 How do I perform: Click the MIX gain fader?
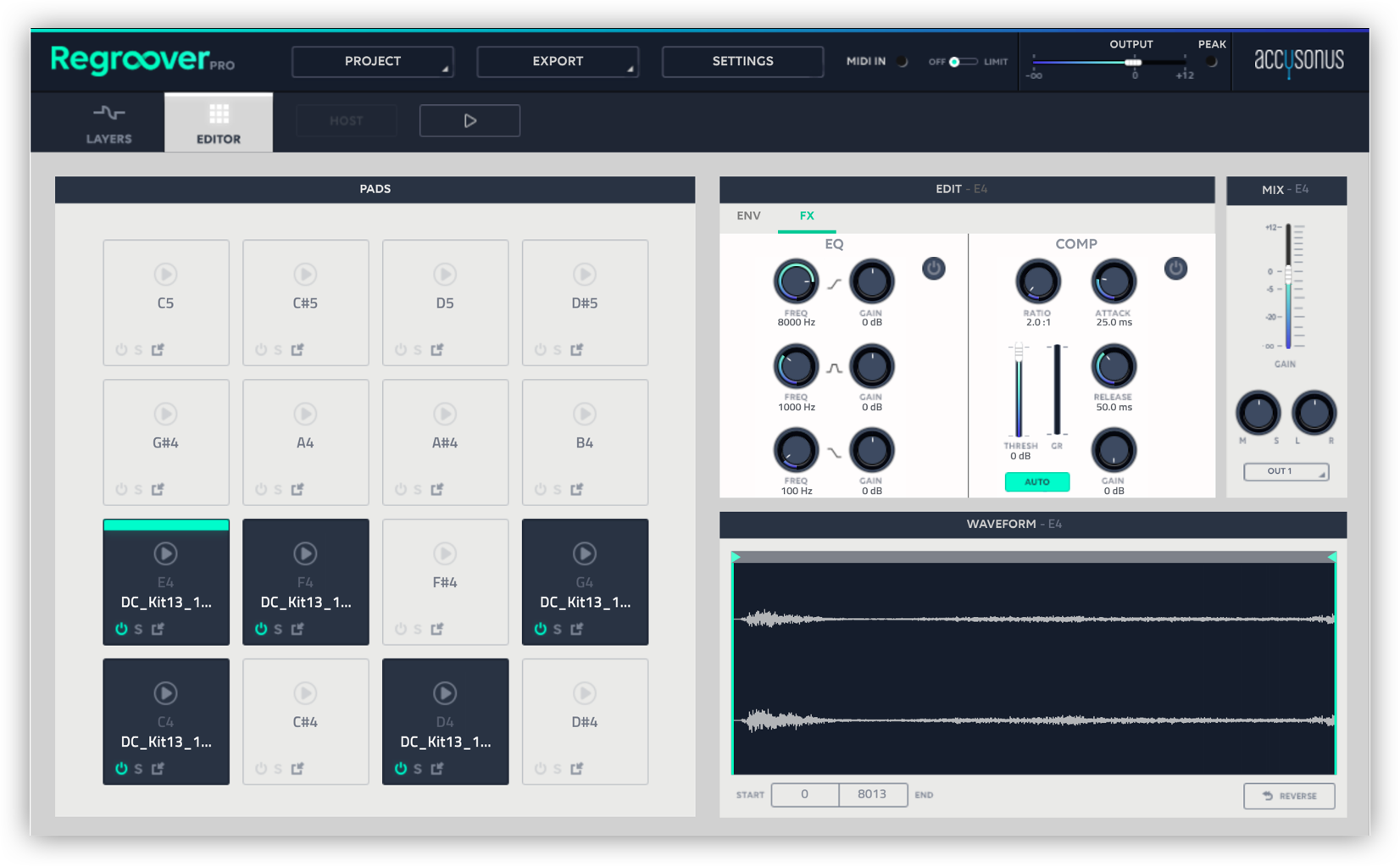[1288, 286]
